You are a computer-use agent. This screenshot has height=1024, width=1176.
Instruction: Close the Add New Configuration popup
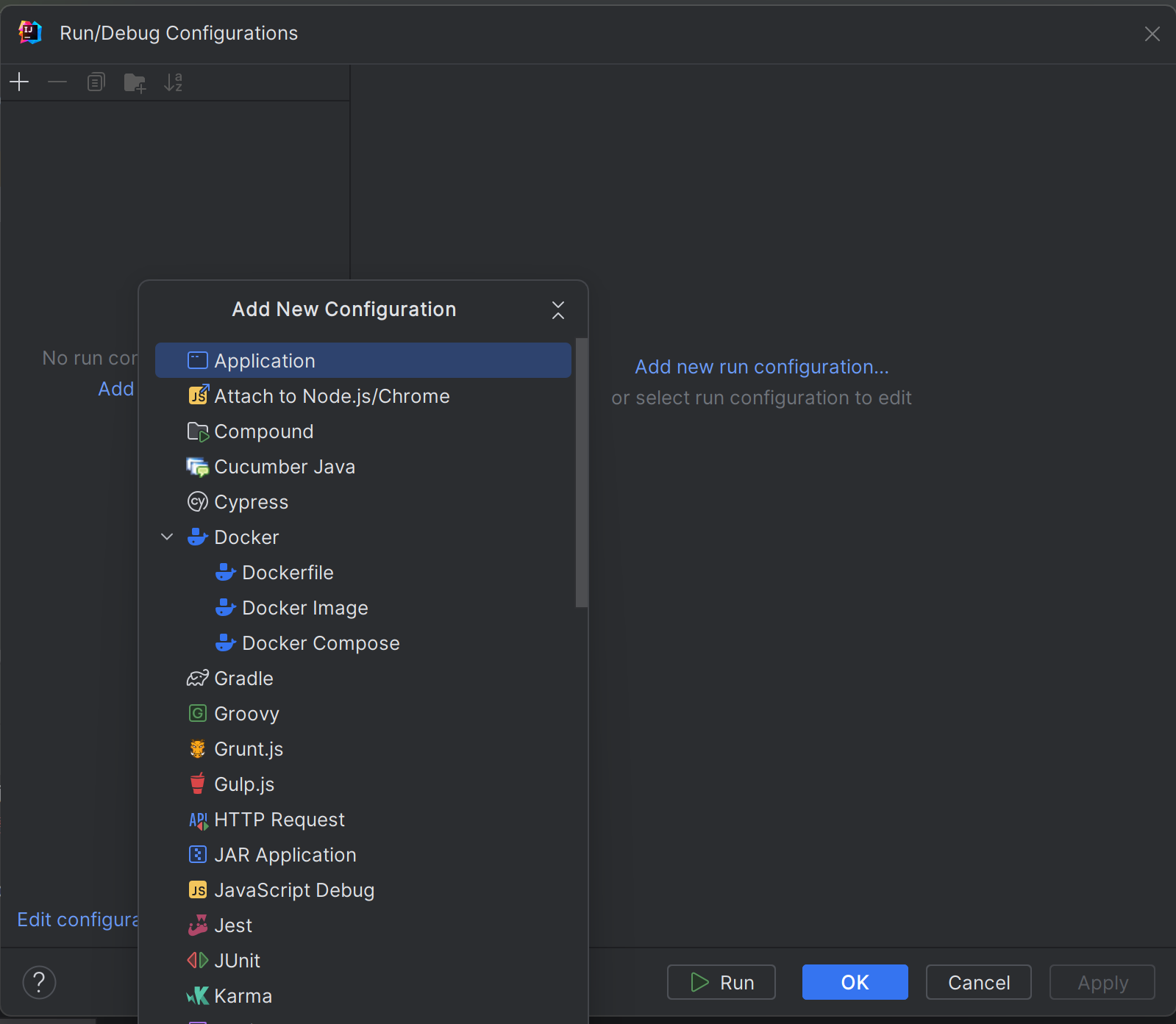pyautogui.click(x=558, y=310)
